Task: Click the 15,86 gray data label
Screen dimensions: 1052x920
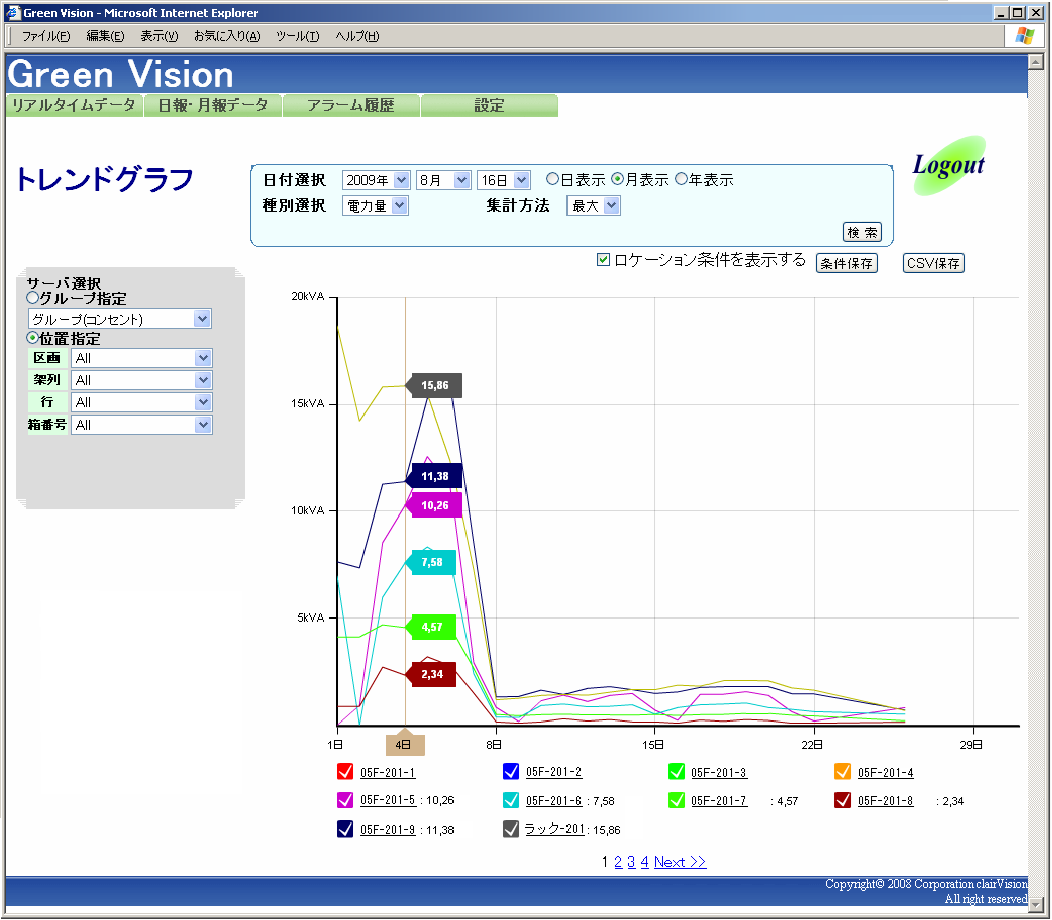Action: (x=433, y=385)
